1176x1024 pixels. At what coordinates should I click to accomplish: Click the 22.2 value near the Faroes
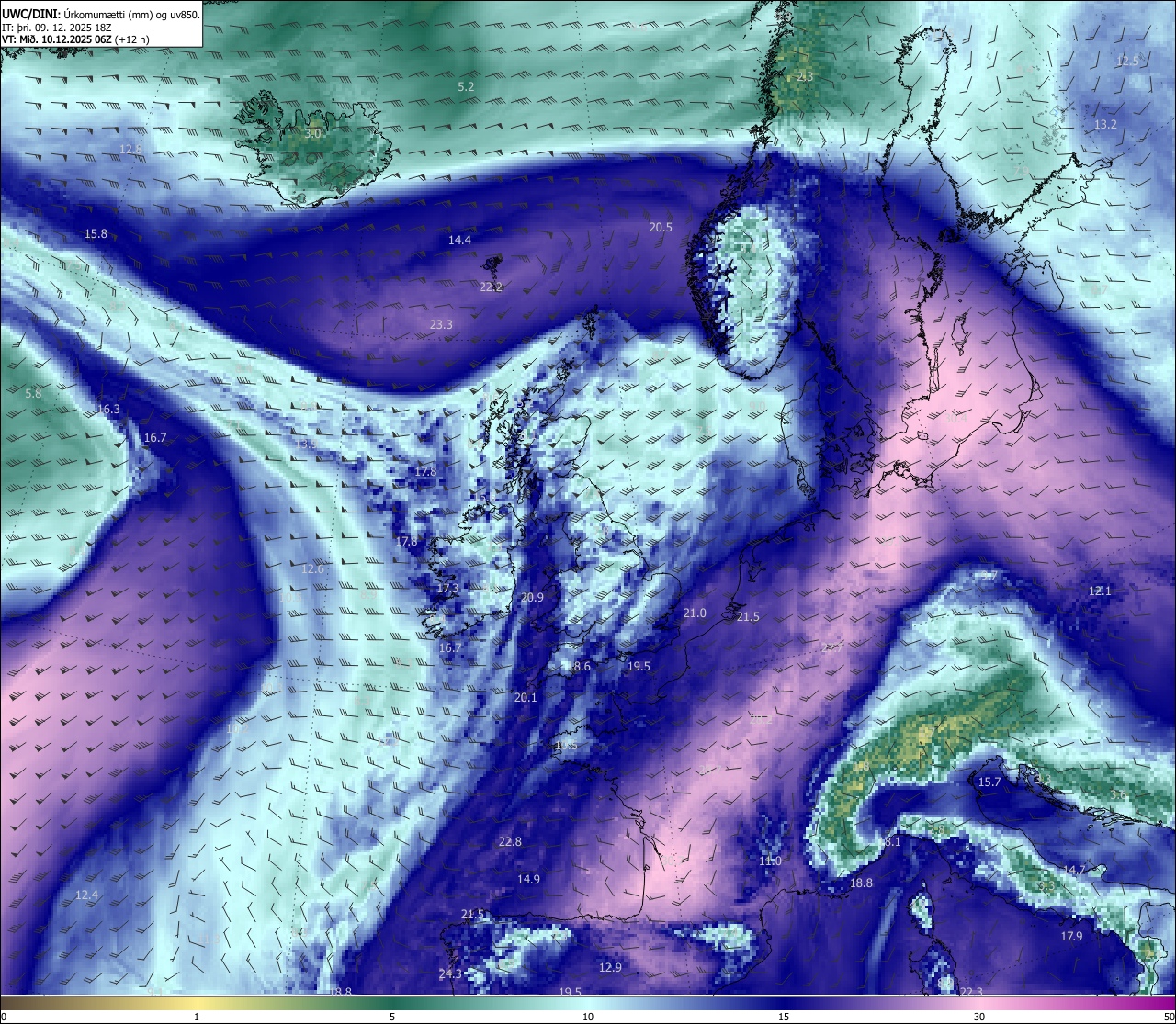[x=491, y=287]
